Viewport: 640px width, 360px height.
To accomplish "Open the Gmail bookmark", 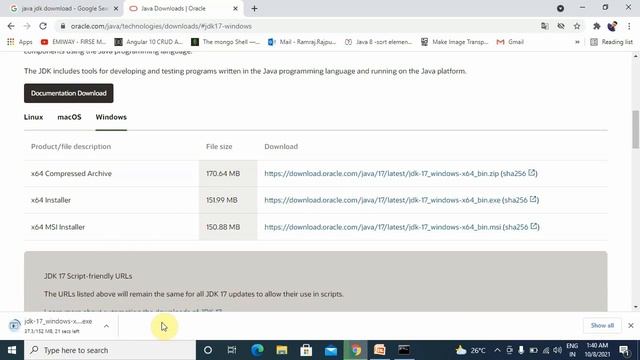I will (510, 42).
